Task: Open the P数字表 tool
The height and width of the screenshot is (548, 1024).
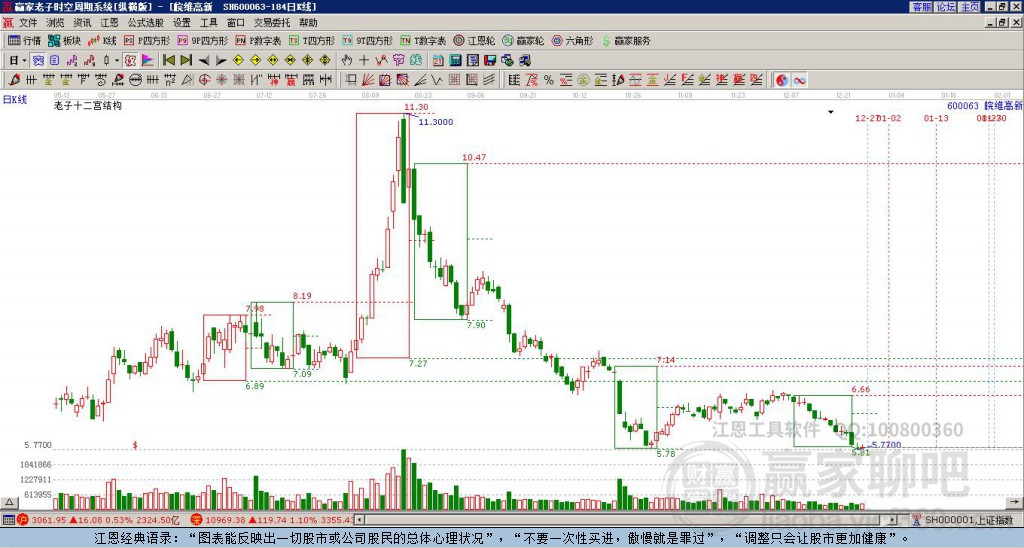Action: point(258,40)
